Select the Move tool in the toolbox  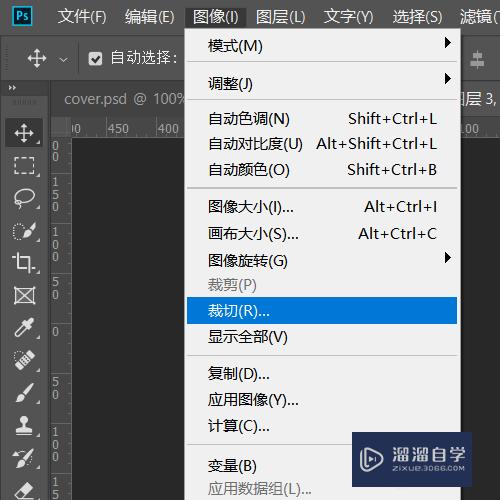24,133
